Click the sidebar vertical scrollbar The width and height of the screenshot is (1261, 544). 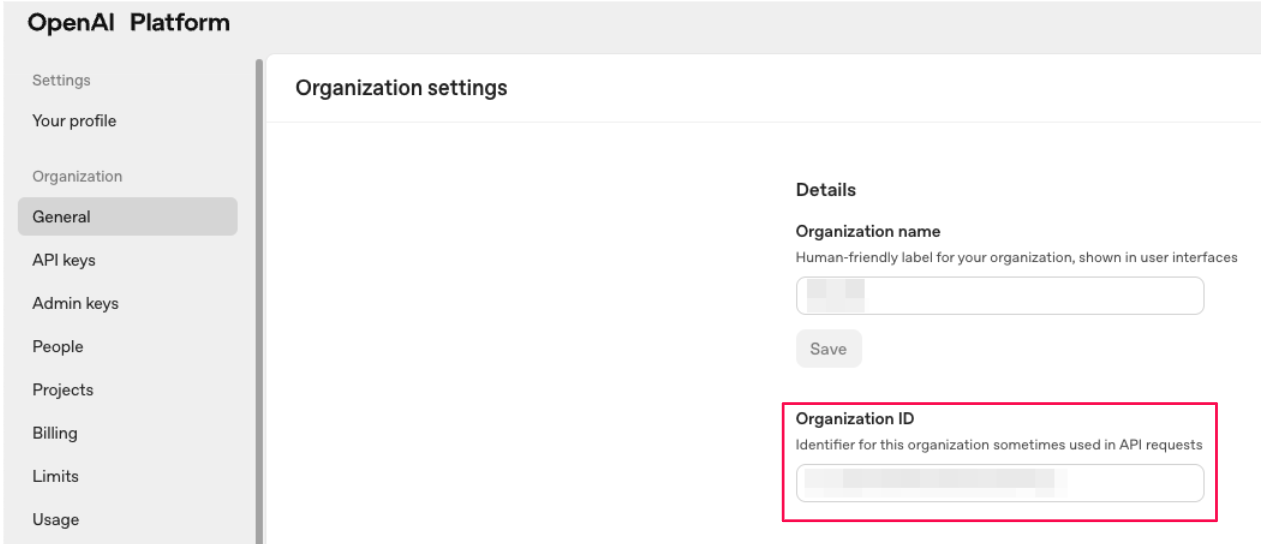point(259,300)
